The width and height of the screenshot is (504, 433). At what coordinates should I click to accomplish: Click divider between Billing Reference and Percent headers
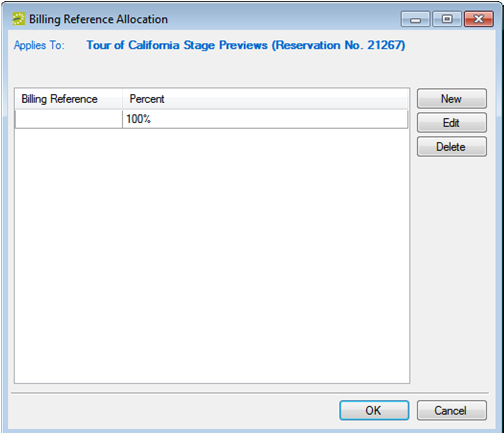(x=122, y=99)
